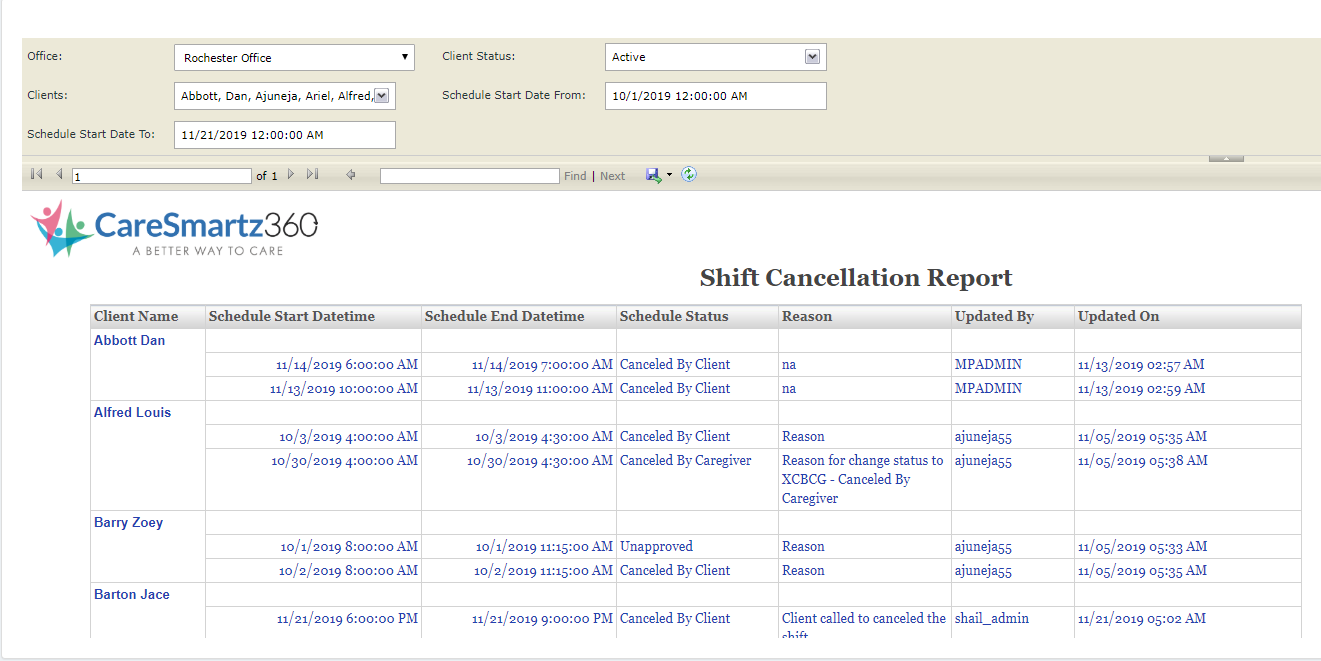Click the Schedule Start Date From field
Screen dimensions: 1321x661
[715, 95]
